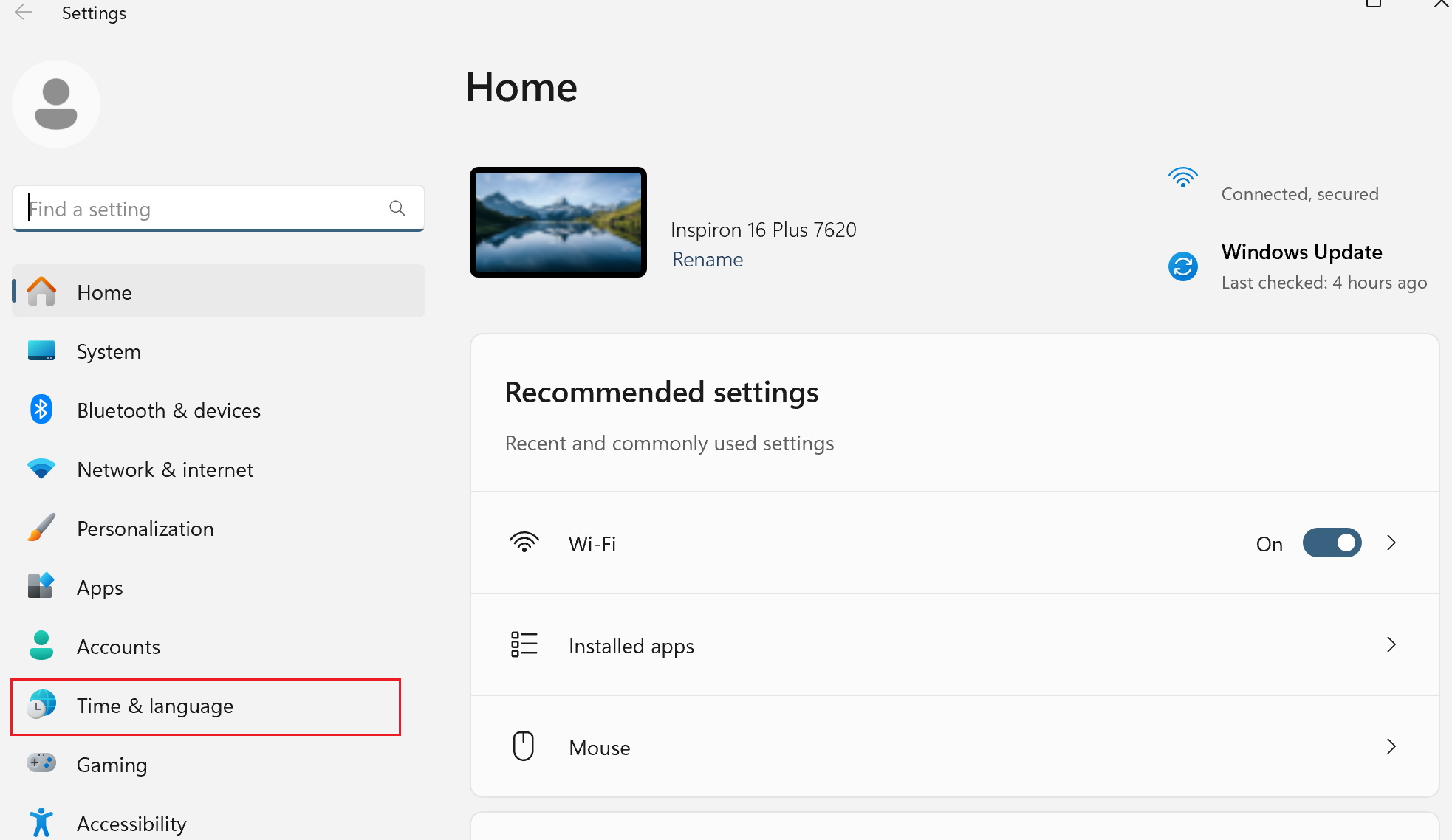The image size is (1452, 840).
Task: Open the user account profile picture
Action: point(55,103)
